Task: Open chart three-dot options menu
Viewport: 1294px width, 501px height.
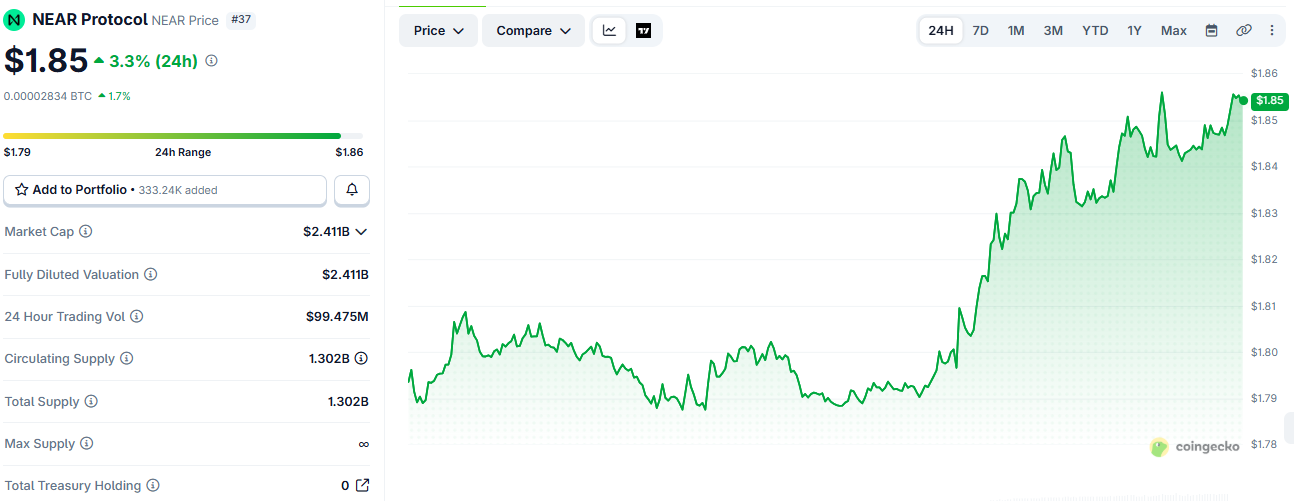Action: (x=1272, y=30)
